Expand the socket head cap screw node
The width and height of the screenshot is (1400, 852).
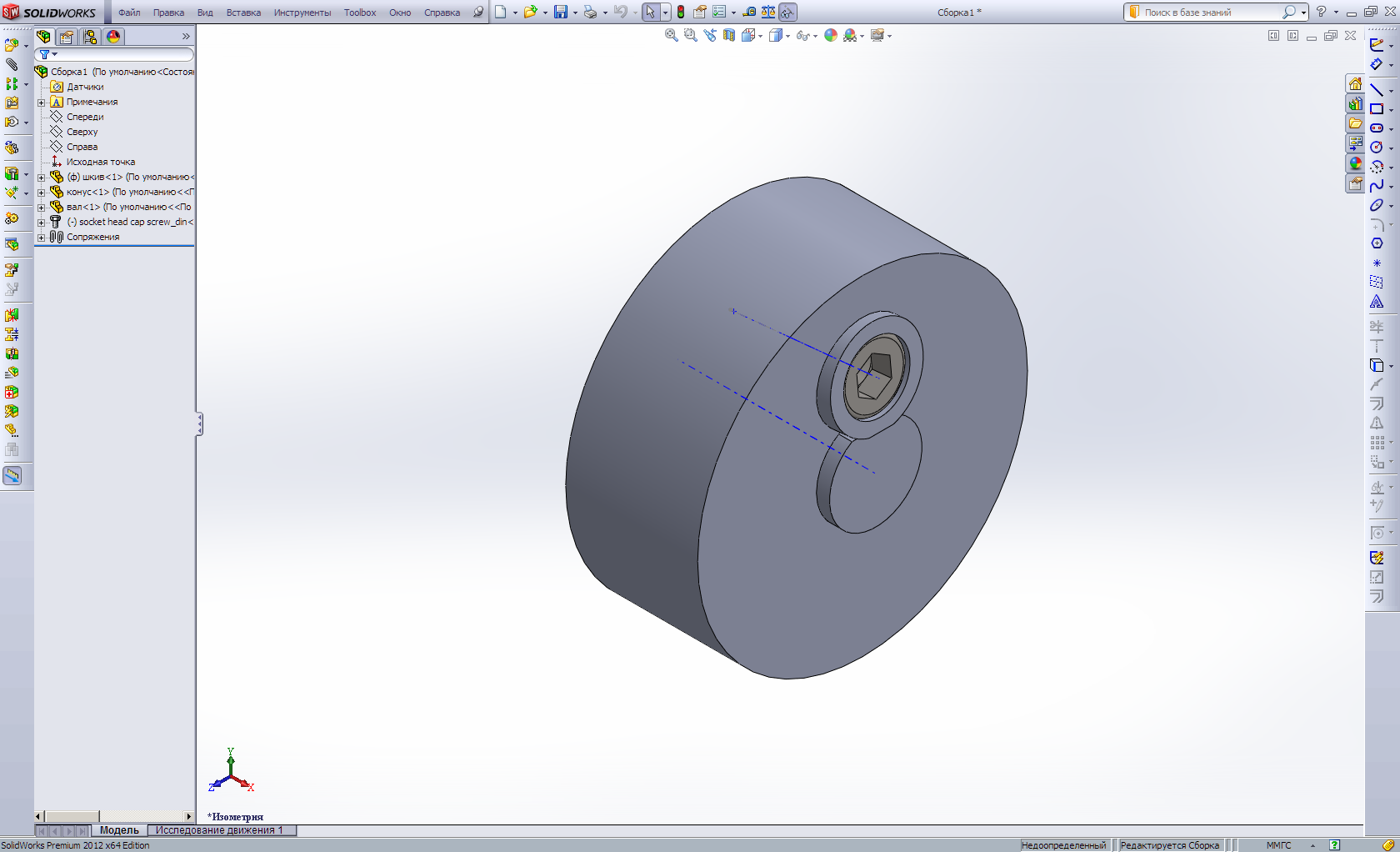(41, 223)
